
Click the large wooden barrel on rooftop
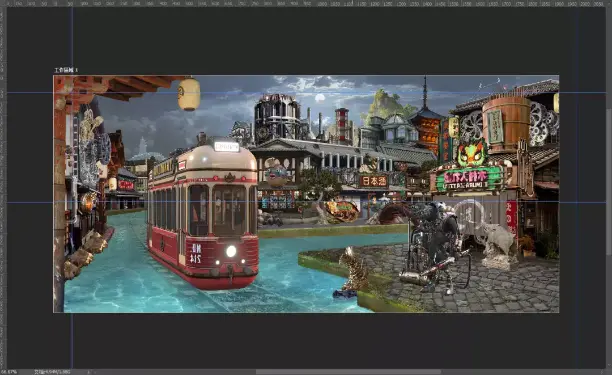coord(507,123)
